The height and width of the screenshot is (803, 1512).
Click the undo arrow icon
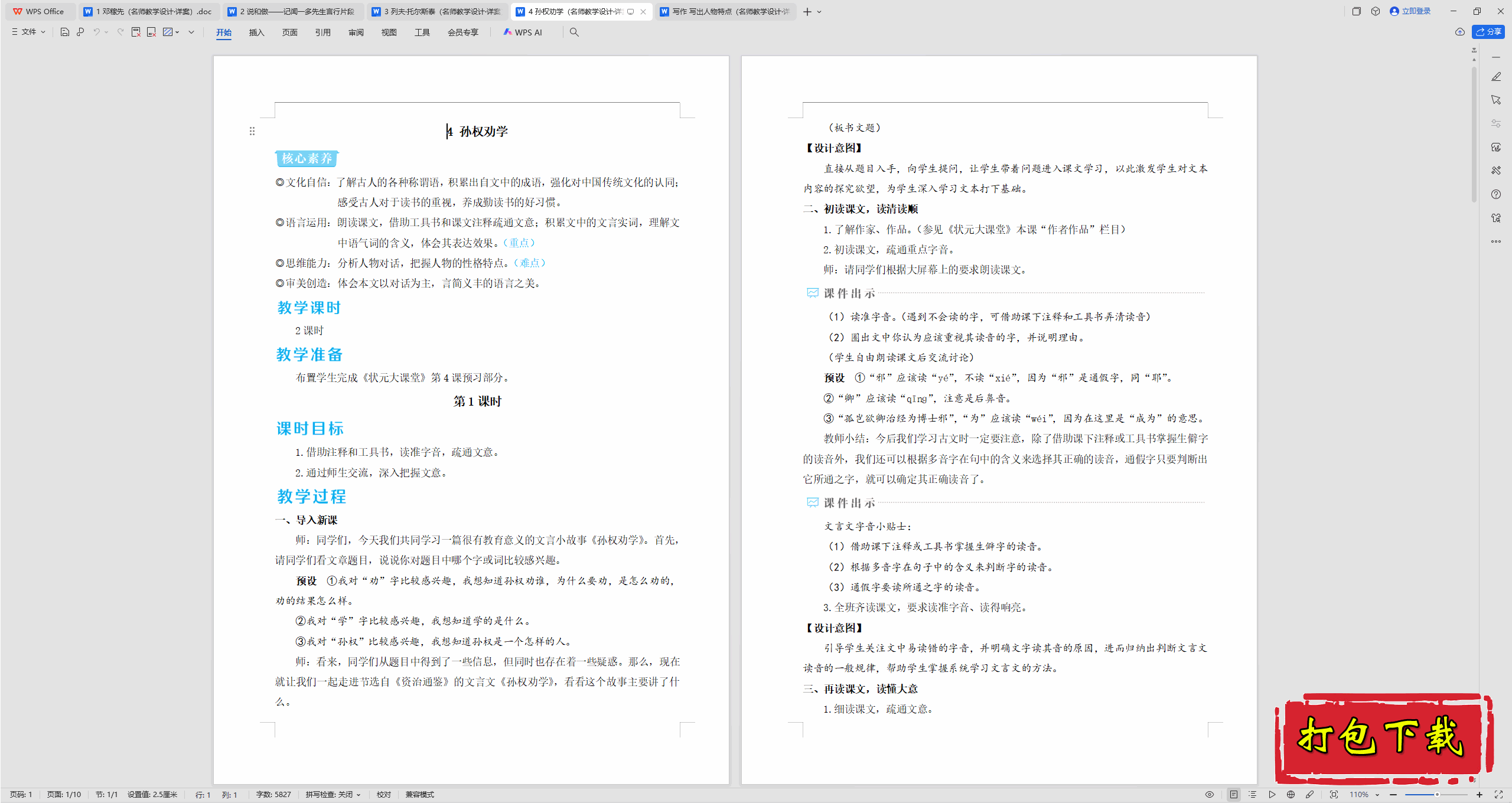(x=96, y=32)
